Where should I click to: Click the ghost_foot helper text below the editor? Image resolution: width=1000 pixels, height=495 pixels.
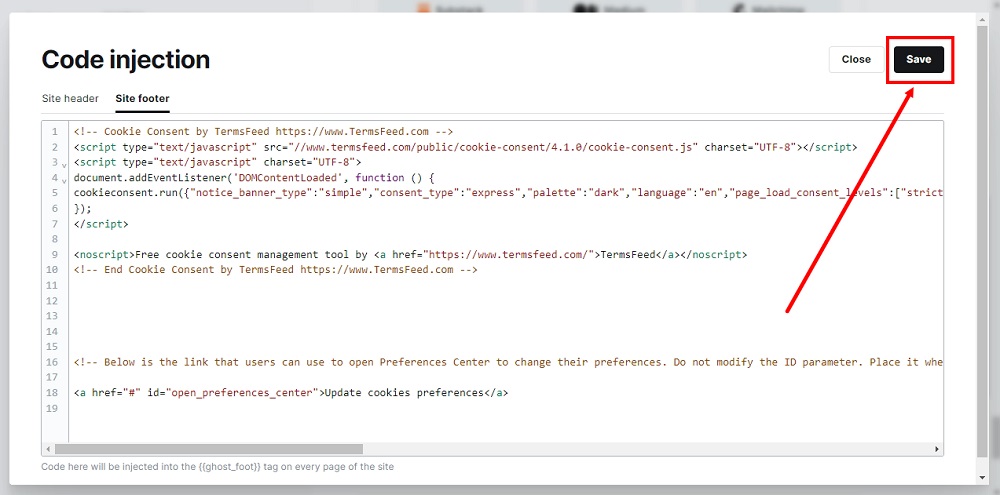tap(217, 467)
